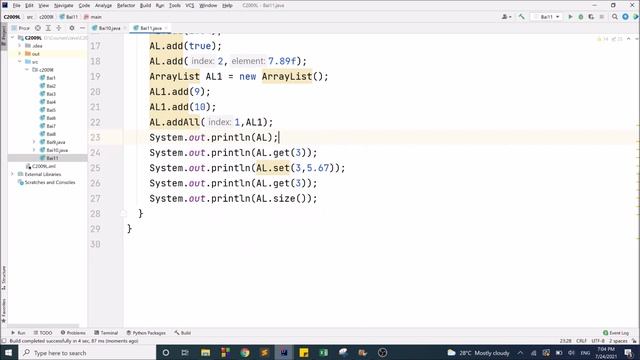
Task: Click the UTF-8 encoding status item
Action: (598, 340)
